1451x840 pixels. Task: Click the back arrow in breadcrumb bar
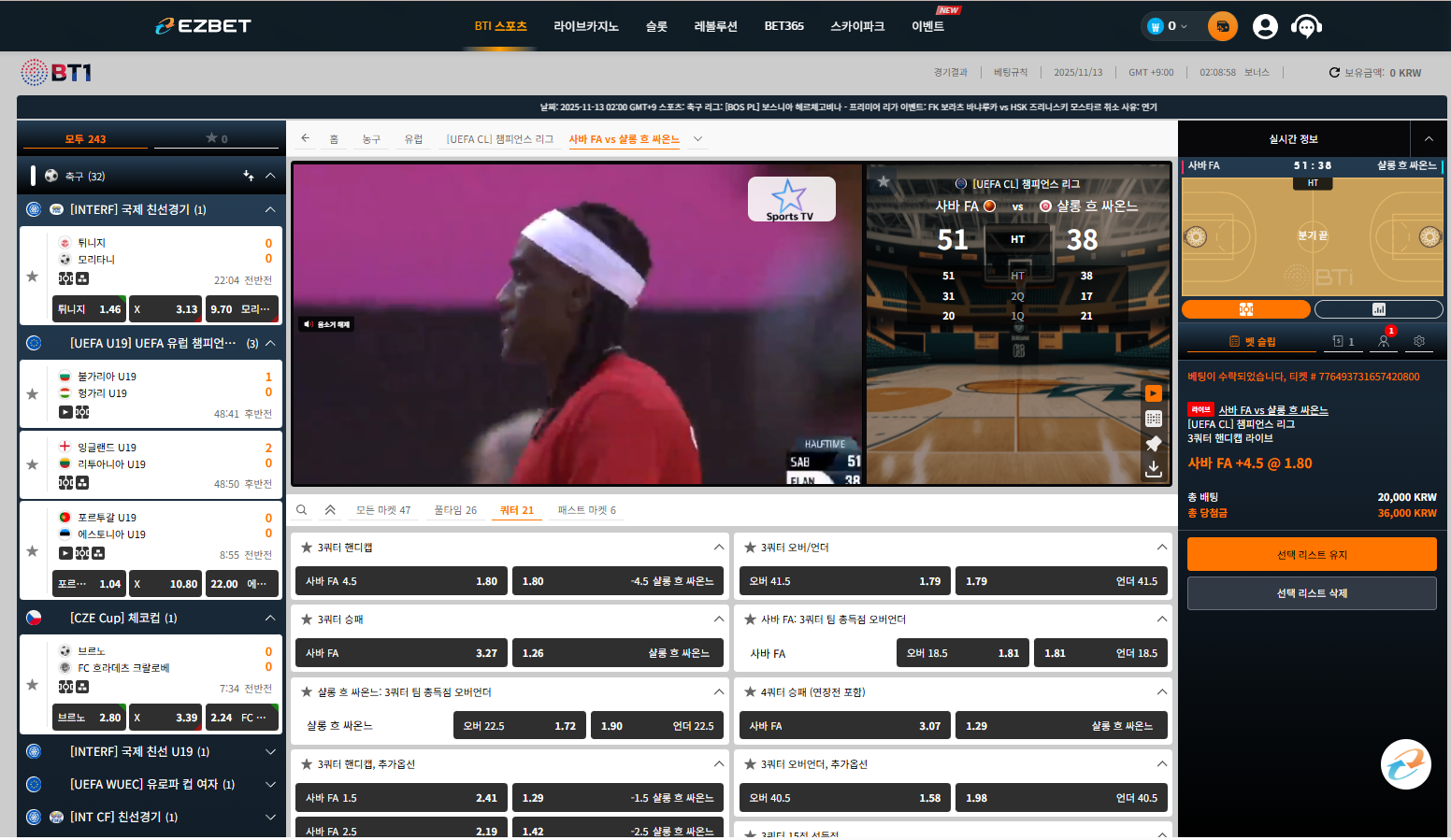305,138
